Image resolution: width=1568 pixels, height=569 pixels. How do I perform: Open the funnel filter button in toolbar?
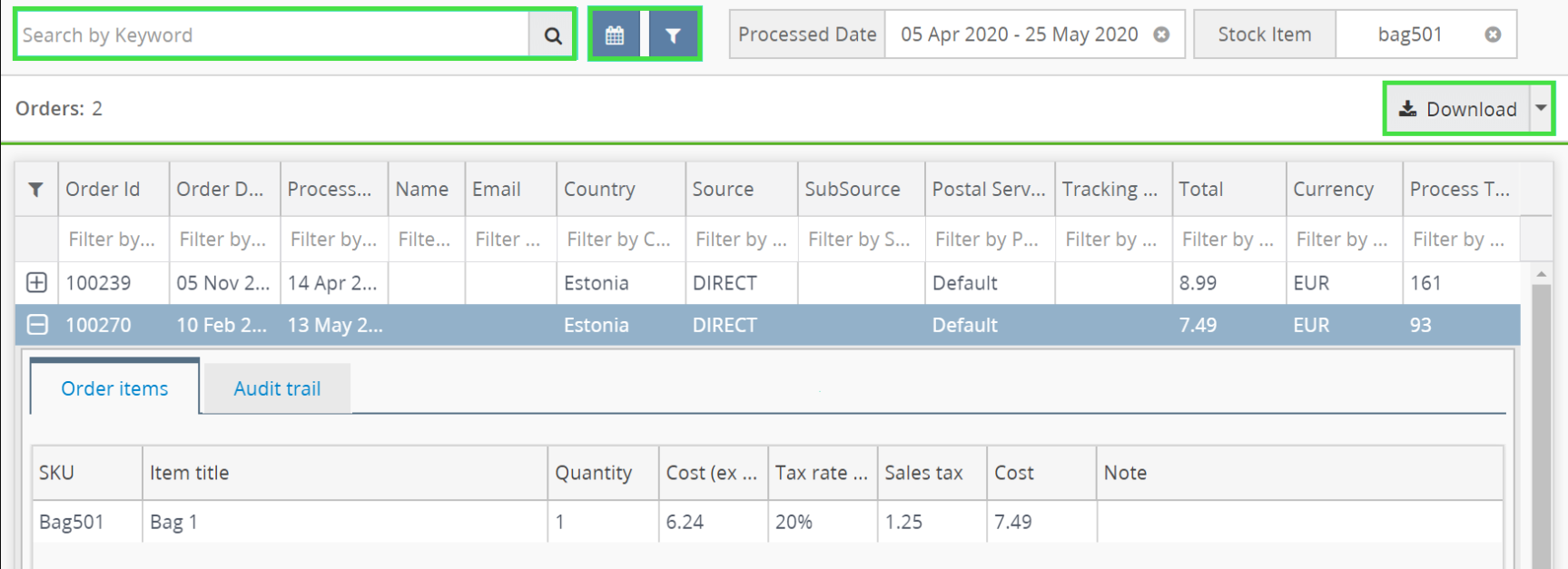673,35
